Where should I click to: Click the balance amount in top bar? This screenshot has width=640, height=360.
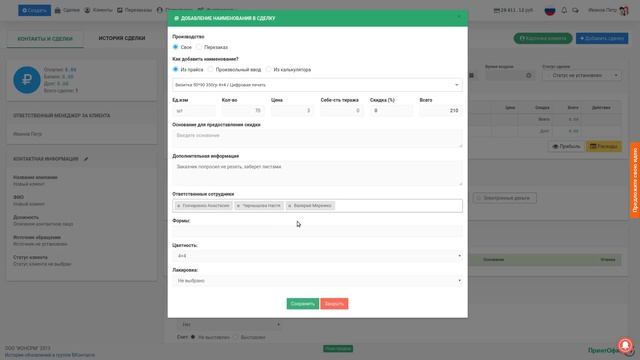coord(513,10)
